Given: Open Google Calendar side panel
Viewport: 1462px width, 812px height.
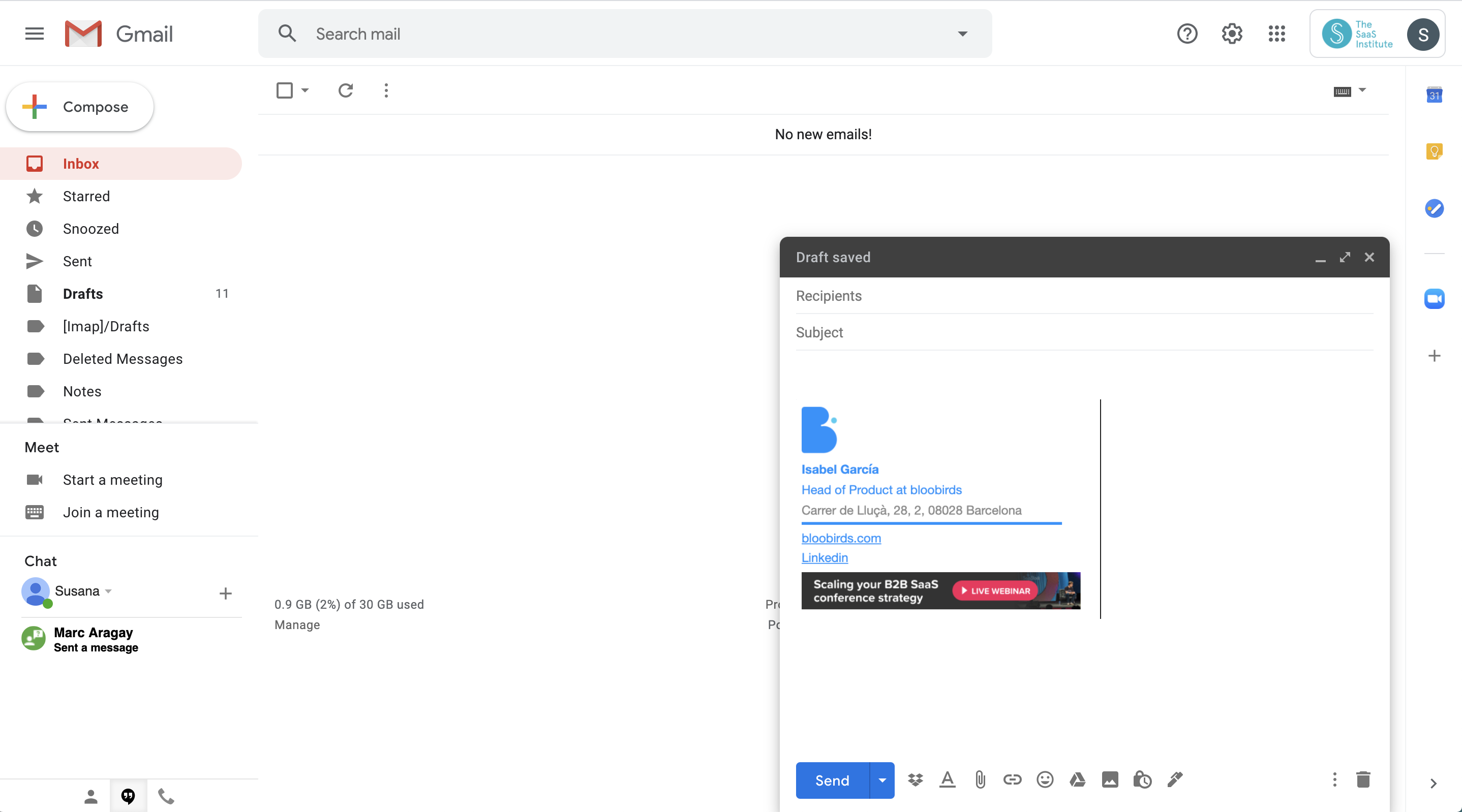Looking at the screenshot, I should pyautogui.click(x=1434, y=94).
